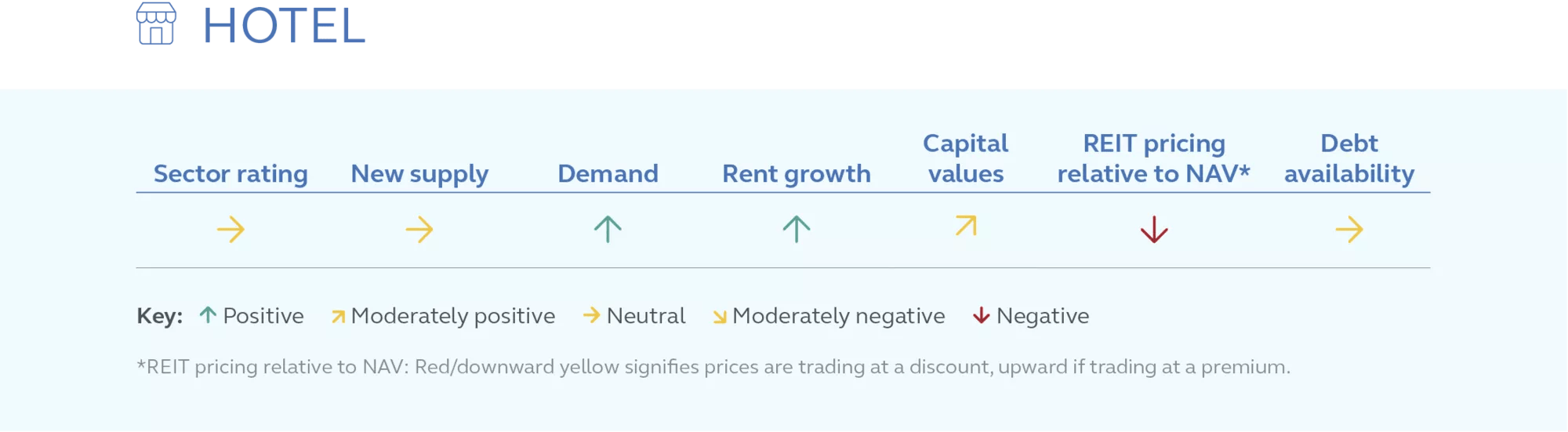Select the Demand column header
The image size is (1568, 432).
point(608,173)
